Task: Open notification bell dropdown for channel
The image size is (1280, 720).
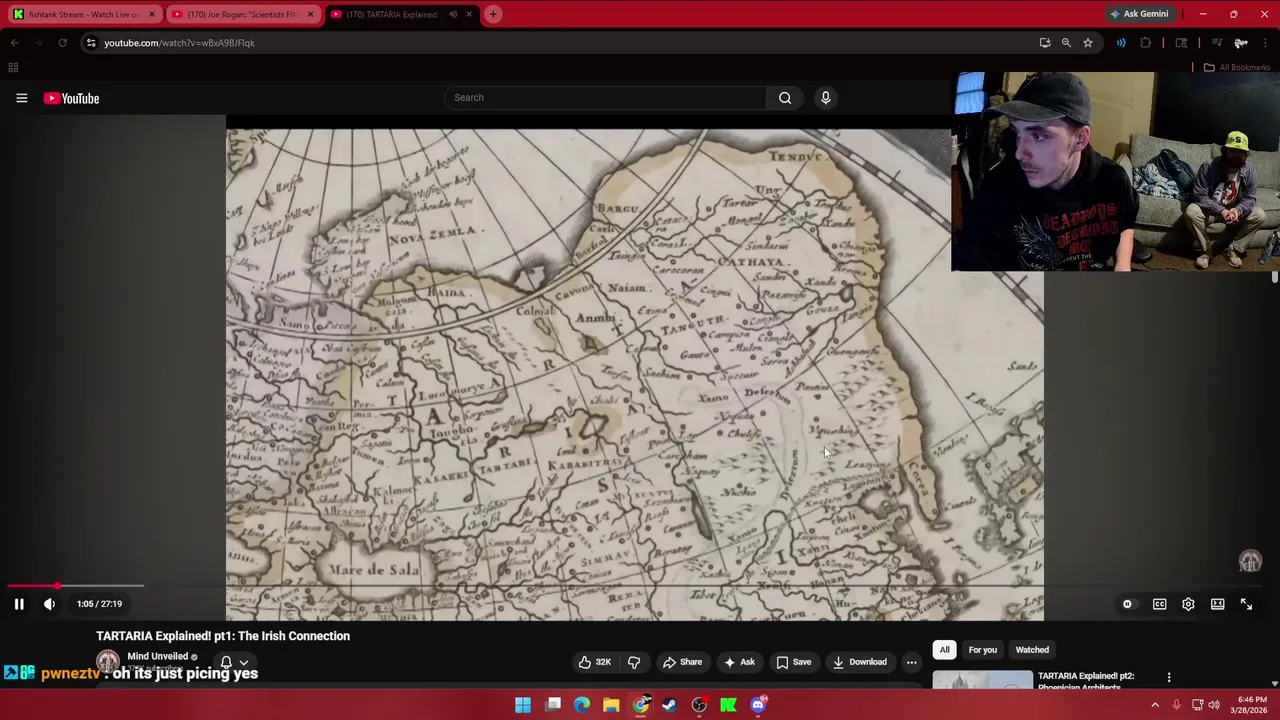Action: (x=233, y=662)
